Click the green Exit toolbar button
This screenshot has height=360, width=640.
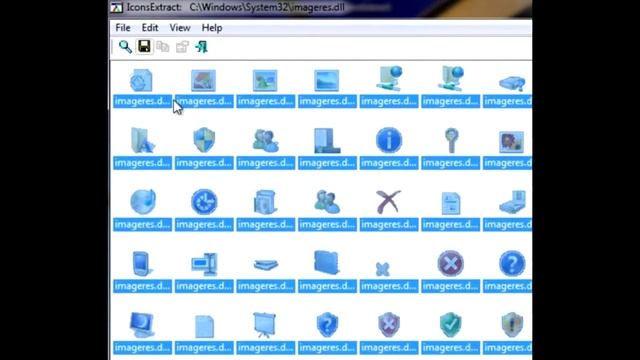[x=201, y=47]
